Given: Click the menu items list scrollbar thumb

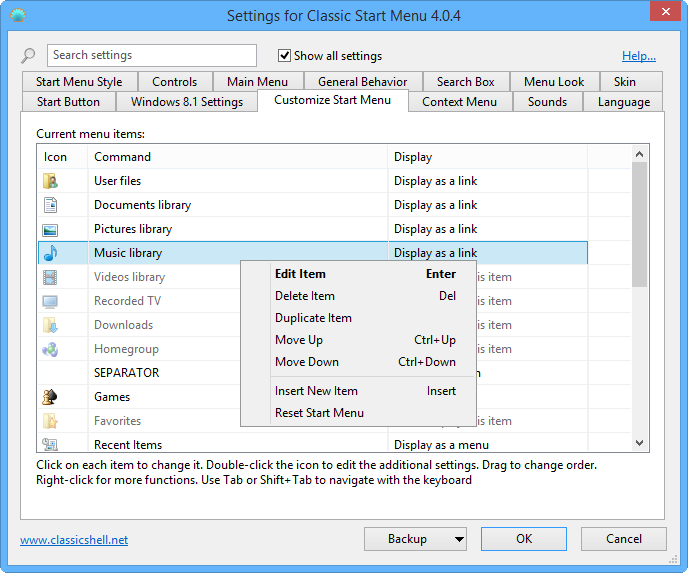Looking at the screenshot, I should tap(639, 225).
